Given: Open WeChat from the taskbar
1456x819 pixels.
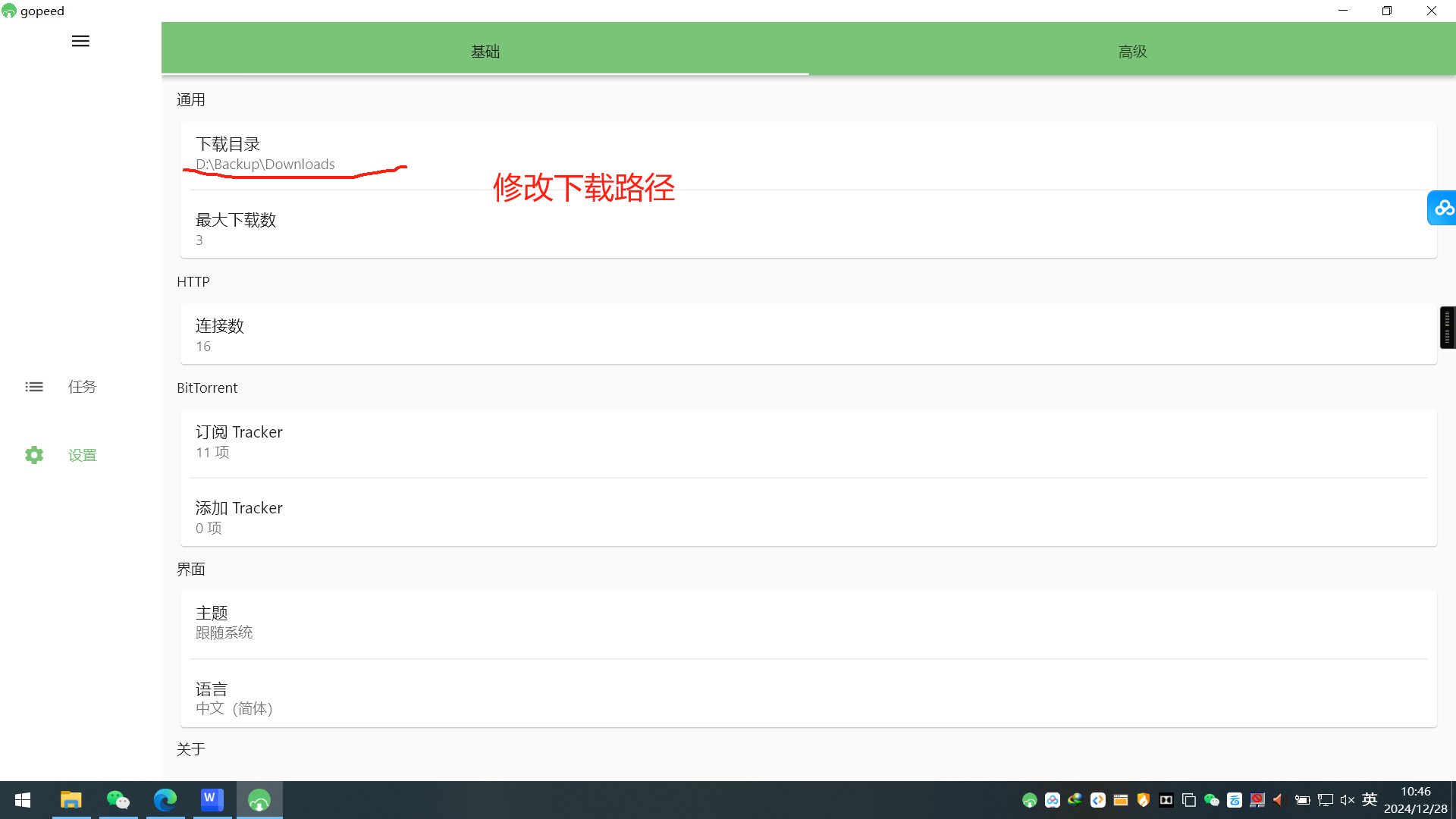Looking at the screenshot, I should click(x=118, y=799).
